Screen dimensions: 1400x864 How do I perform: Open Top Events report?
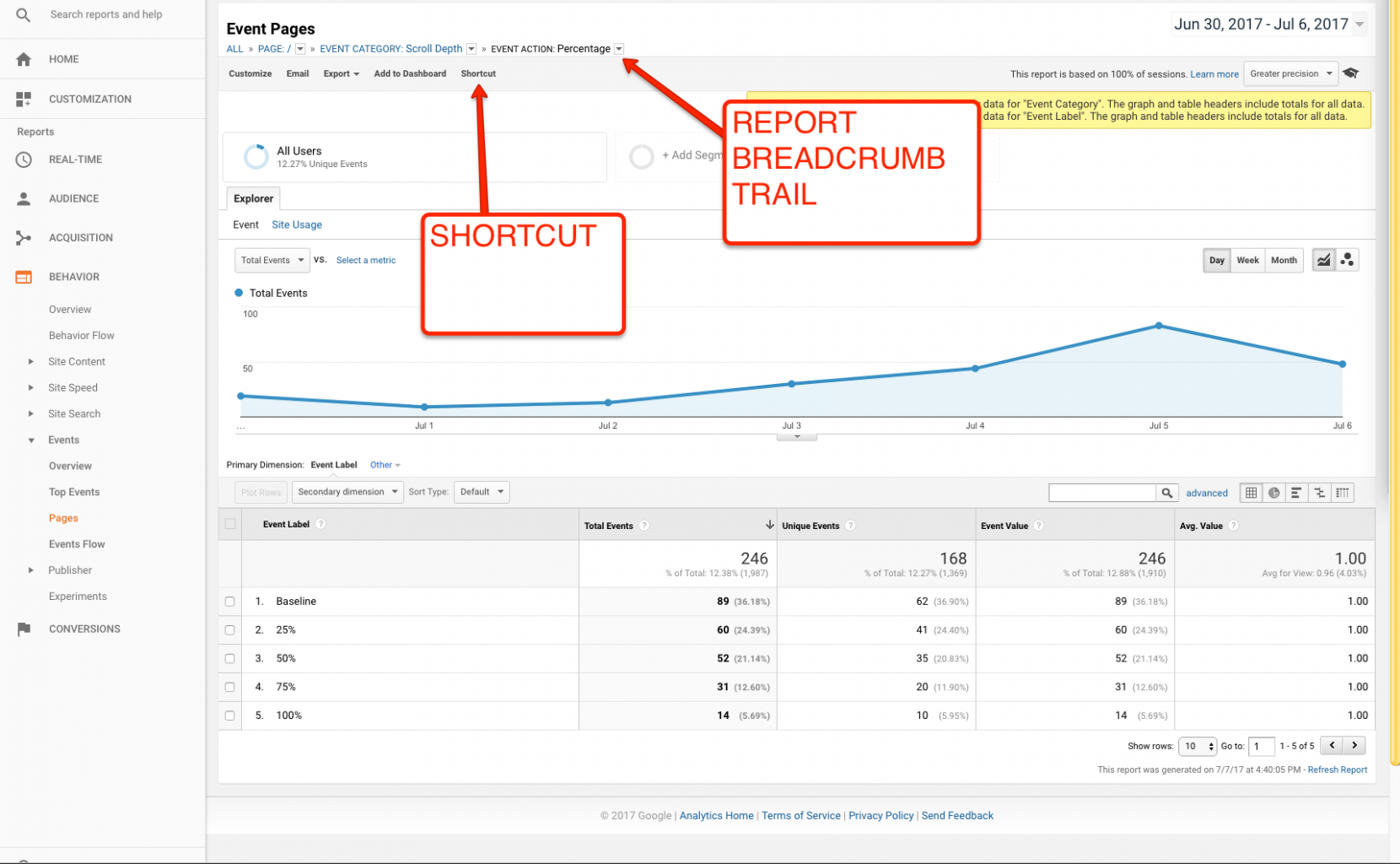74,492
